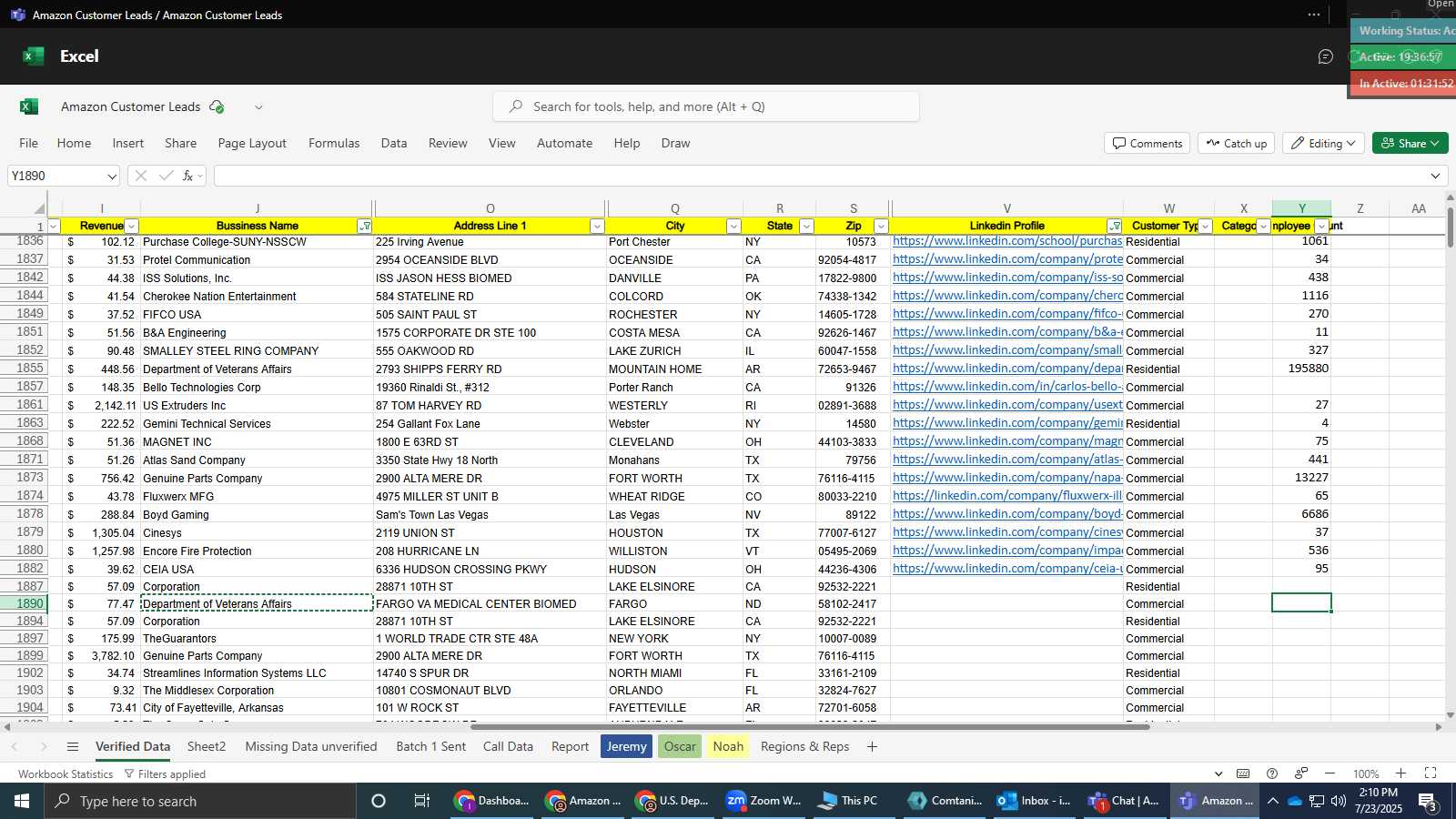This screenshot has height=819, width=1456.
Task: Switch to the Oscar sheet tab
Action: pyautogui.click(x=680, y=746)
